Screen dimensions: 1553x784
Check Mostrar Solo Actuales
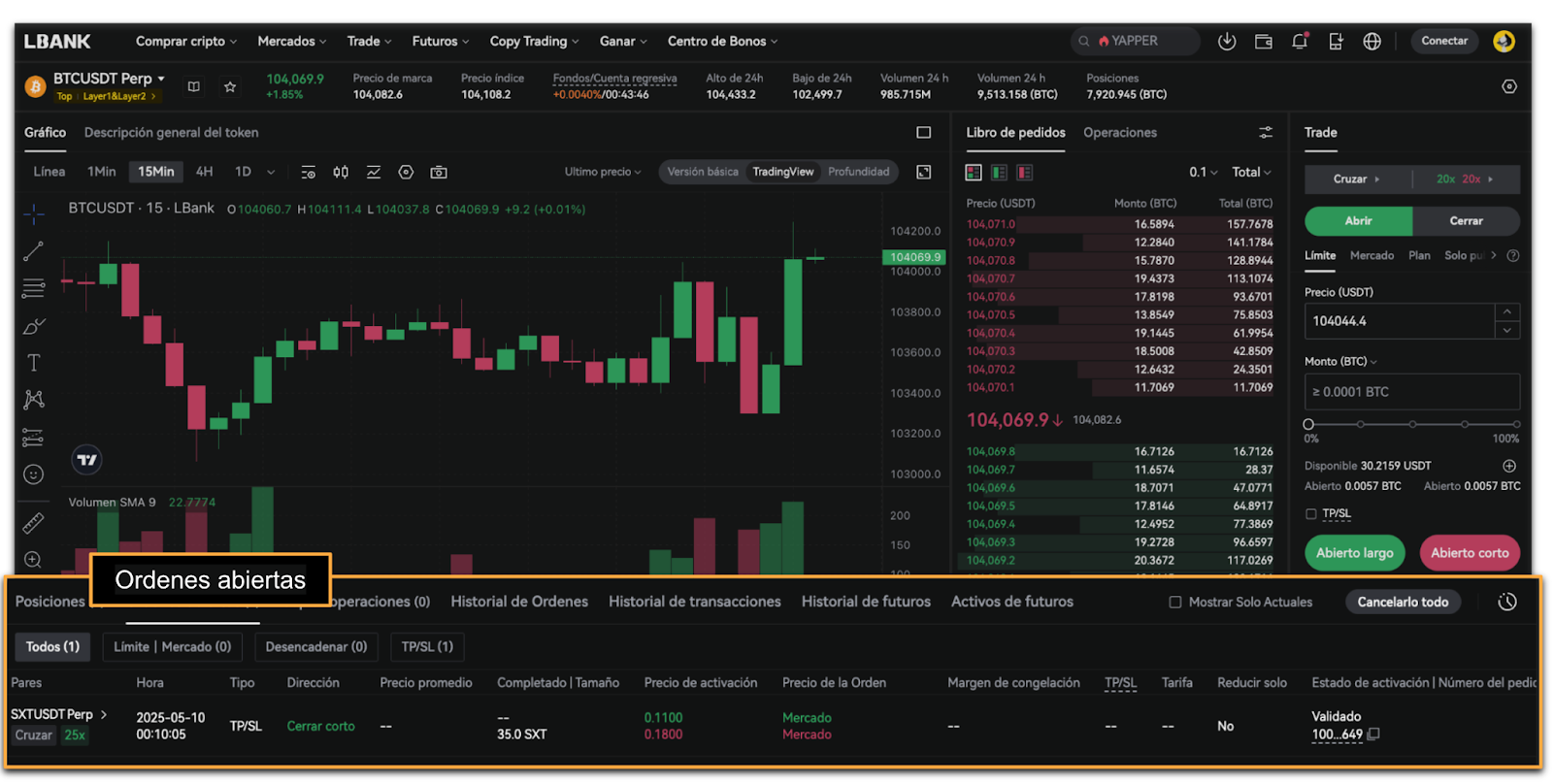(1175, 602)
